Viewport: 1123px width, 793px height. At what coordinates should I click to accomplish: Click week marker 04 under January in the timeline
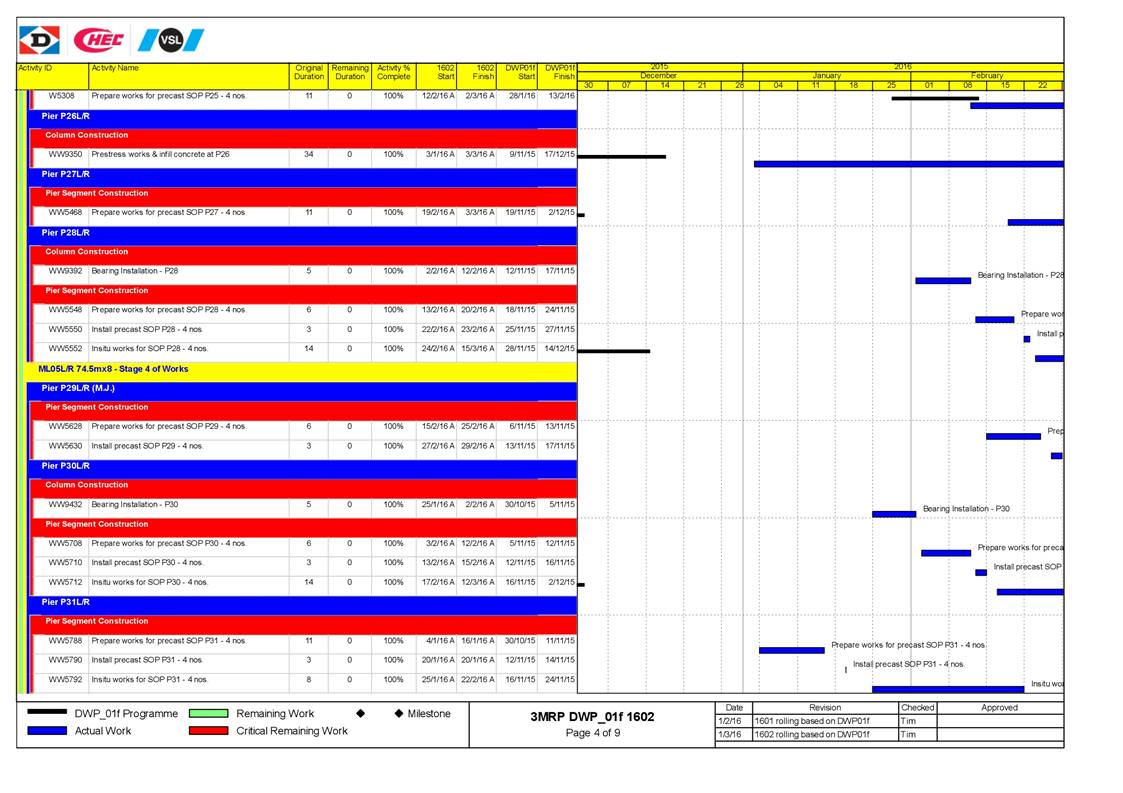[778, 85]
